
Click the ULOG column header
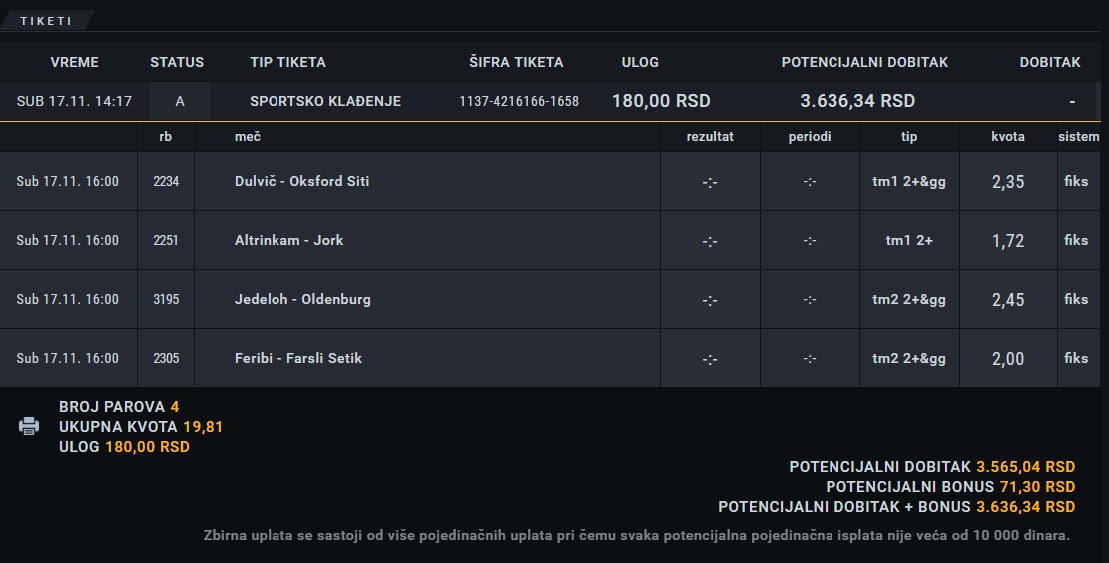pyautogui.click(x=640, y=62)
